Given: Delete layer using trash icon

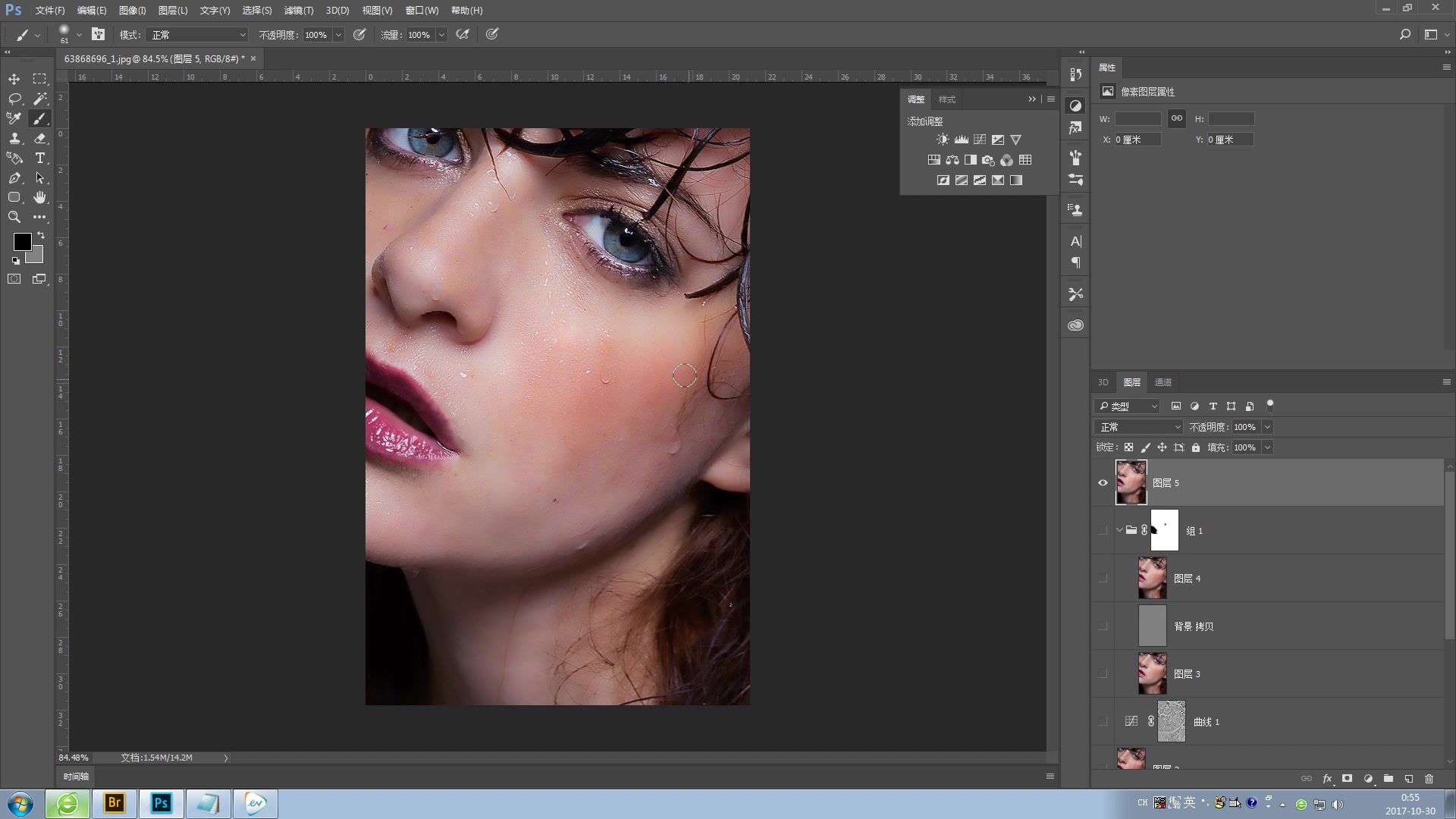Looking at the screenshot, I should [x=1429, y=779].
